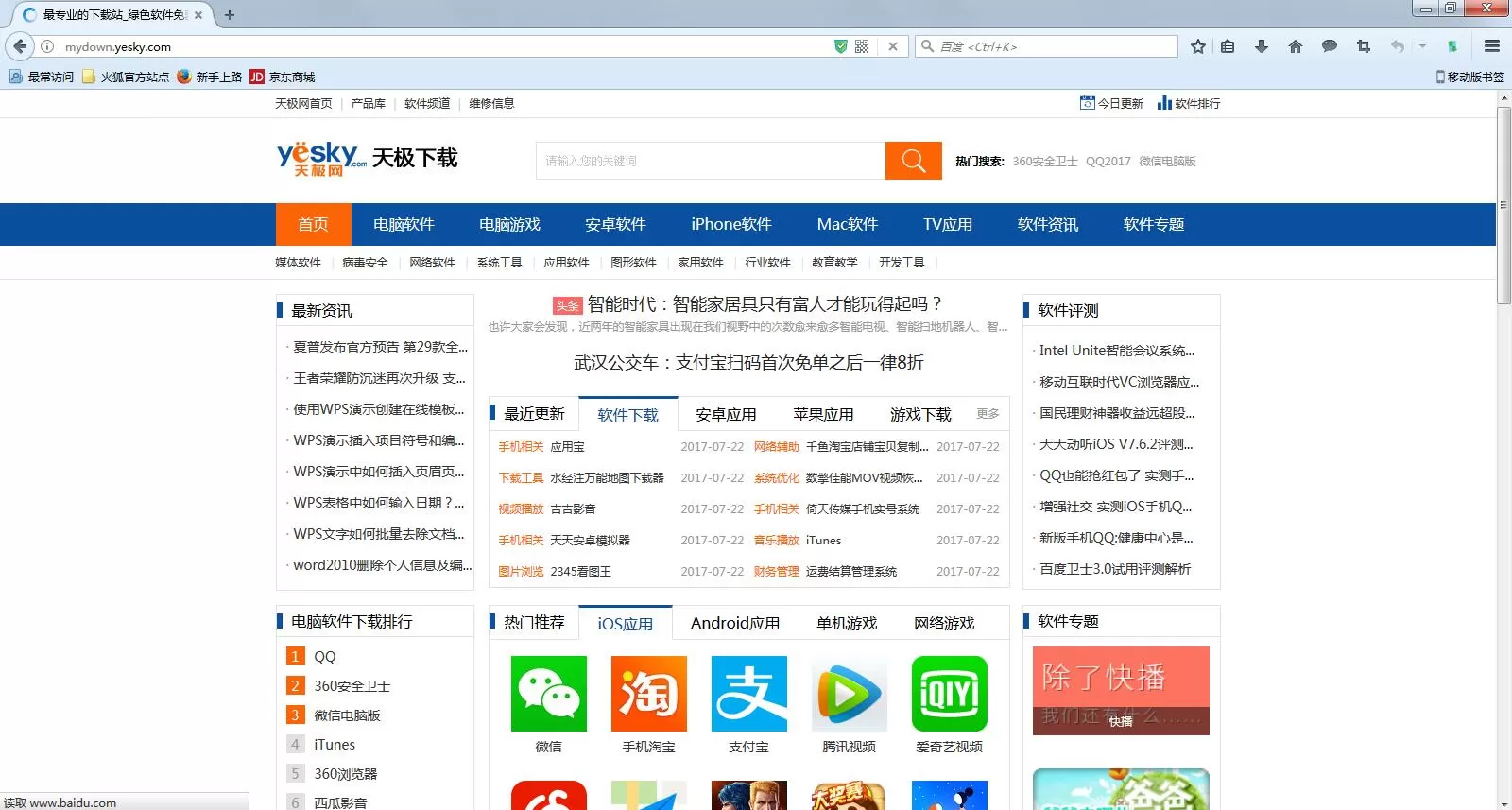Screen dimensions: 1512x810
Task: Click 更多 link in 最近更新 section
Action: [988, 414]
